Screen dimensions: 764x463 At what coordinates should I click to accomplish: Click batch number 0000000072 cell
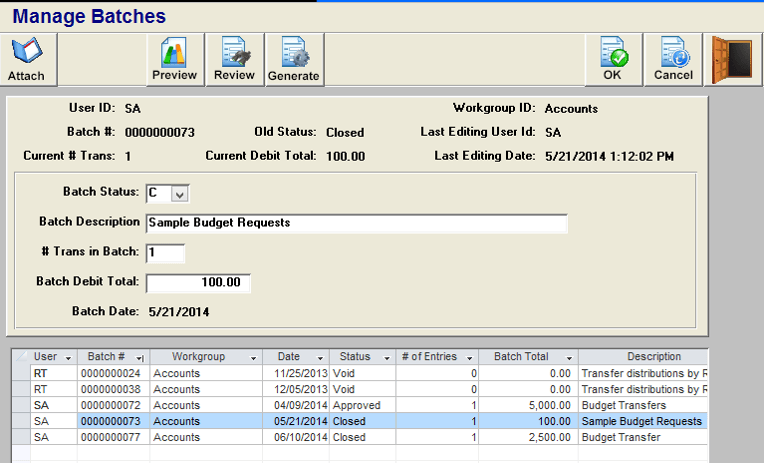tap(114, 405)
